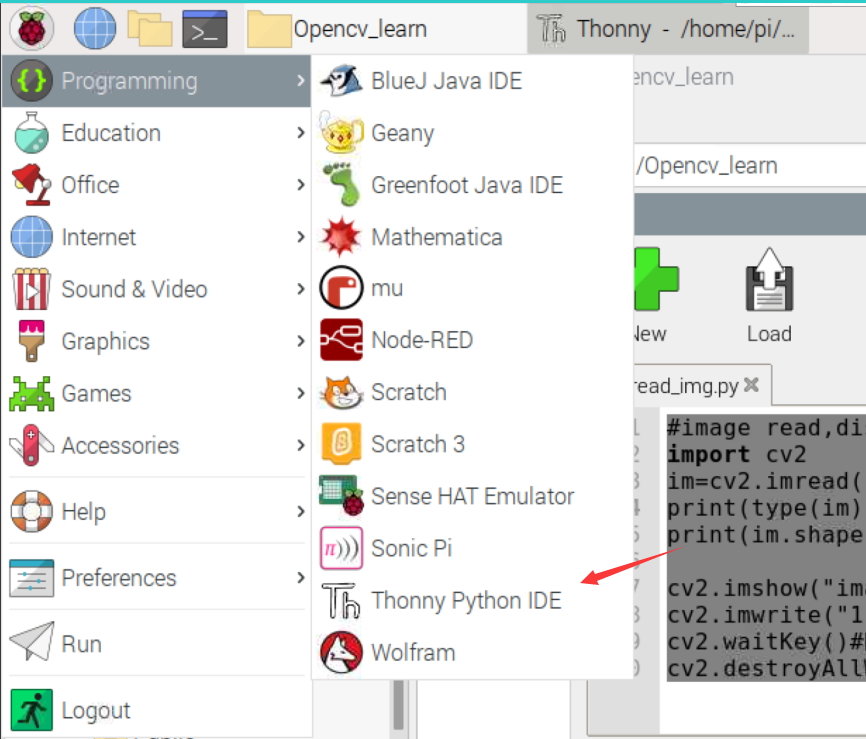
Task: Click the Logout running man icon
Action: [31, 710]
